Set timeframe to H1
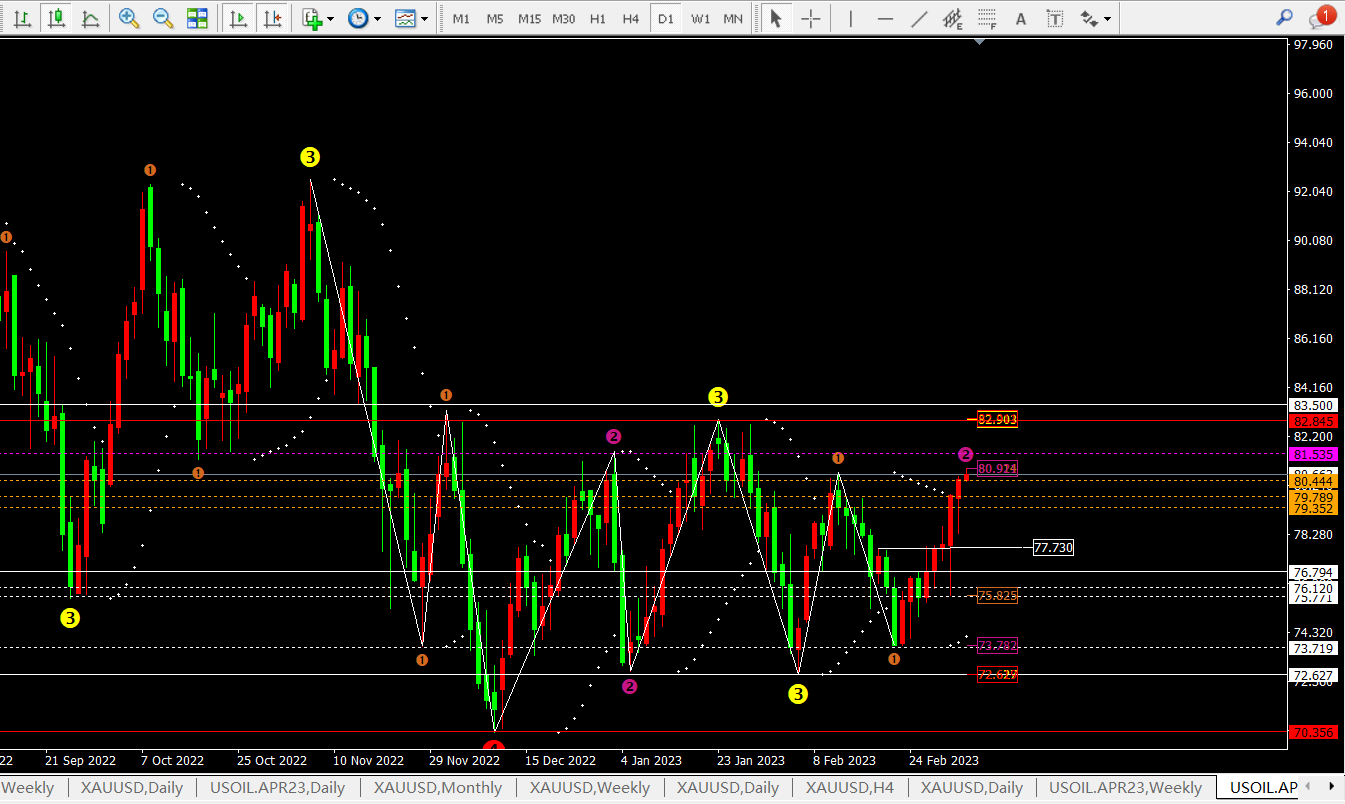 (597, 18)
